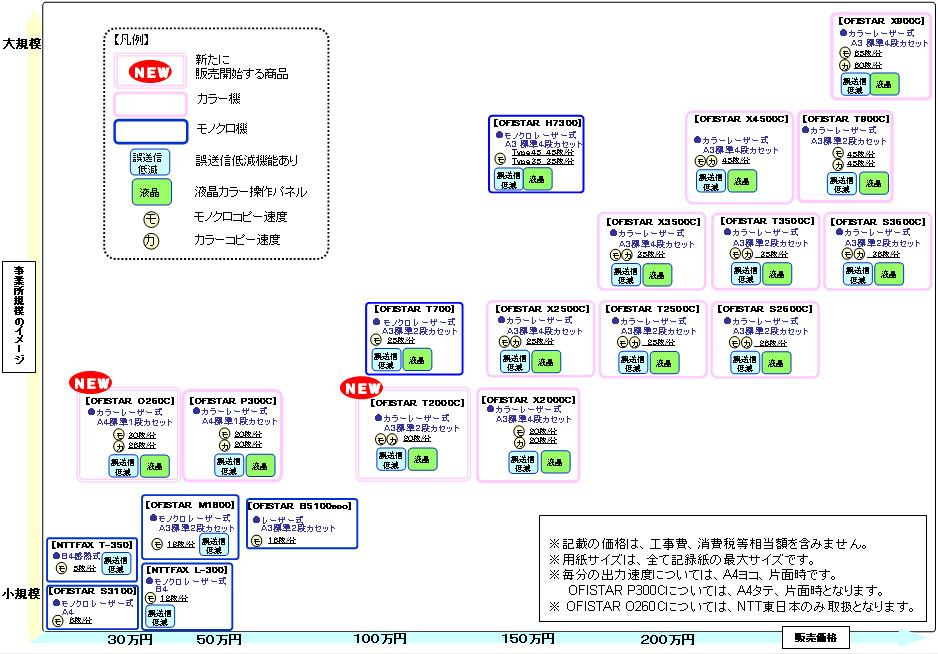Click the 液晶 badge on OFISTAR X4500C
This screenshot has height=654, width=938.
click(742, 181)
